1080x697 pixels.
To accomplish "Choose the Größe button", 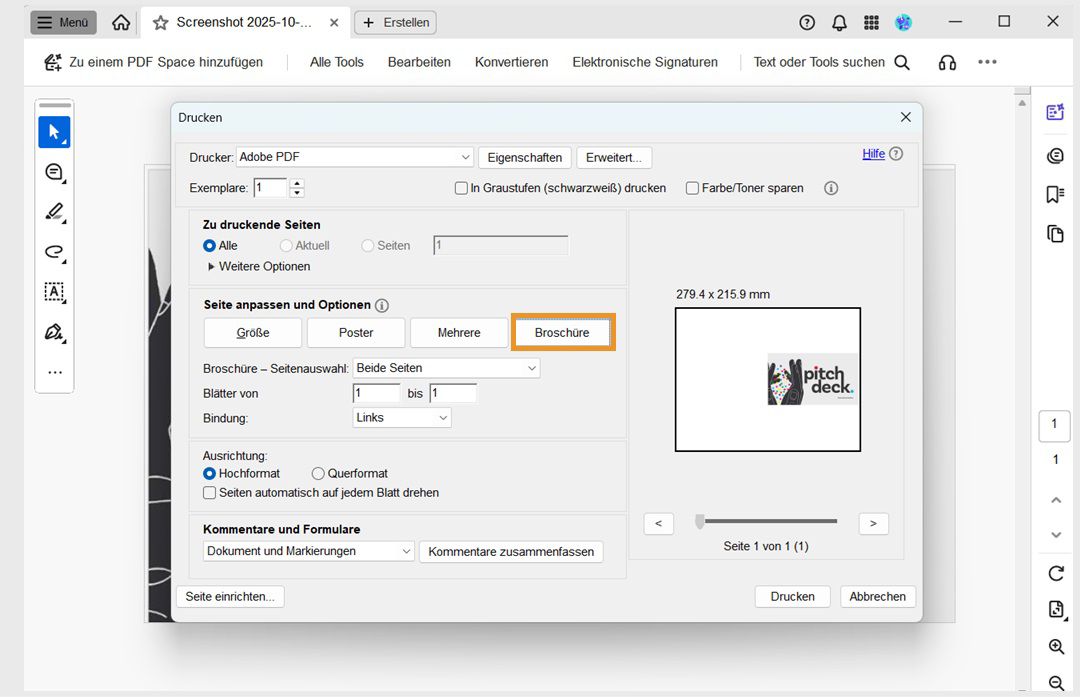I will 253,333.
